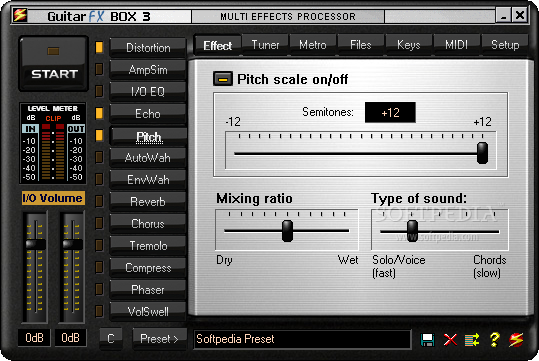
Task: Switch to the Tuner tab
Action: pyautogui.click(x=265, y=45)
